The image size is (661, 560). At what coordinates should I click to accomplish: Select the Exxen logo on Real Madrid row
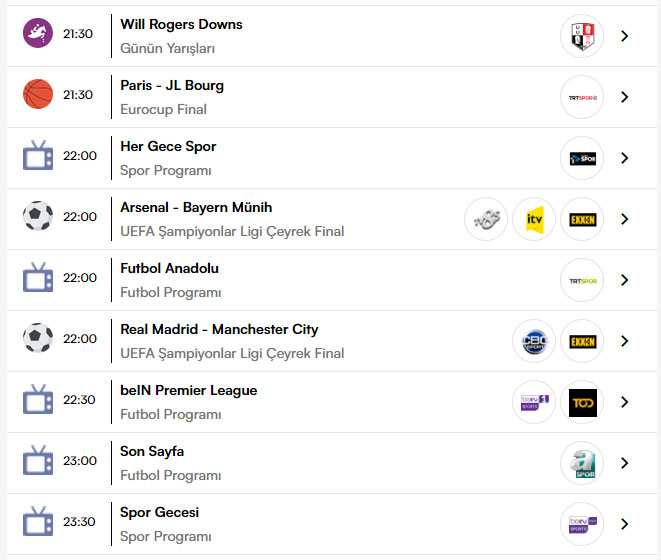[582, 341]
